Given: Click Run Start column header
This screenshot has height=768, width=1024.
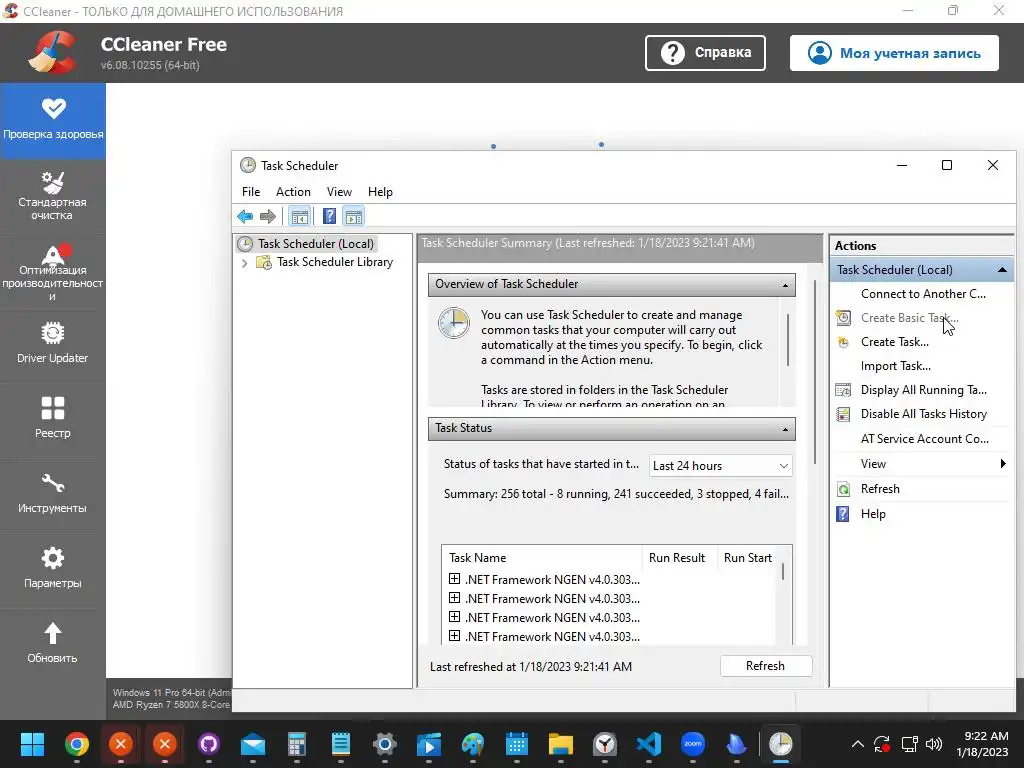Looking at the screenshot, I should pyautogui.click(x=748, y=558).
